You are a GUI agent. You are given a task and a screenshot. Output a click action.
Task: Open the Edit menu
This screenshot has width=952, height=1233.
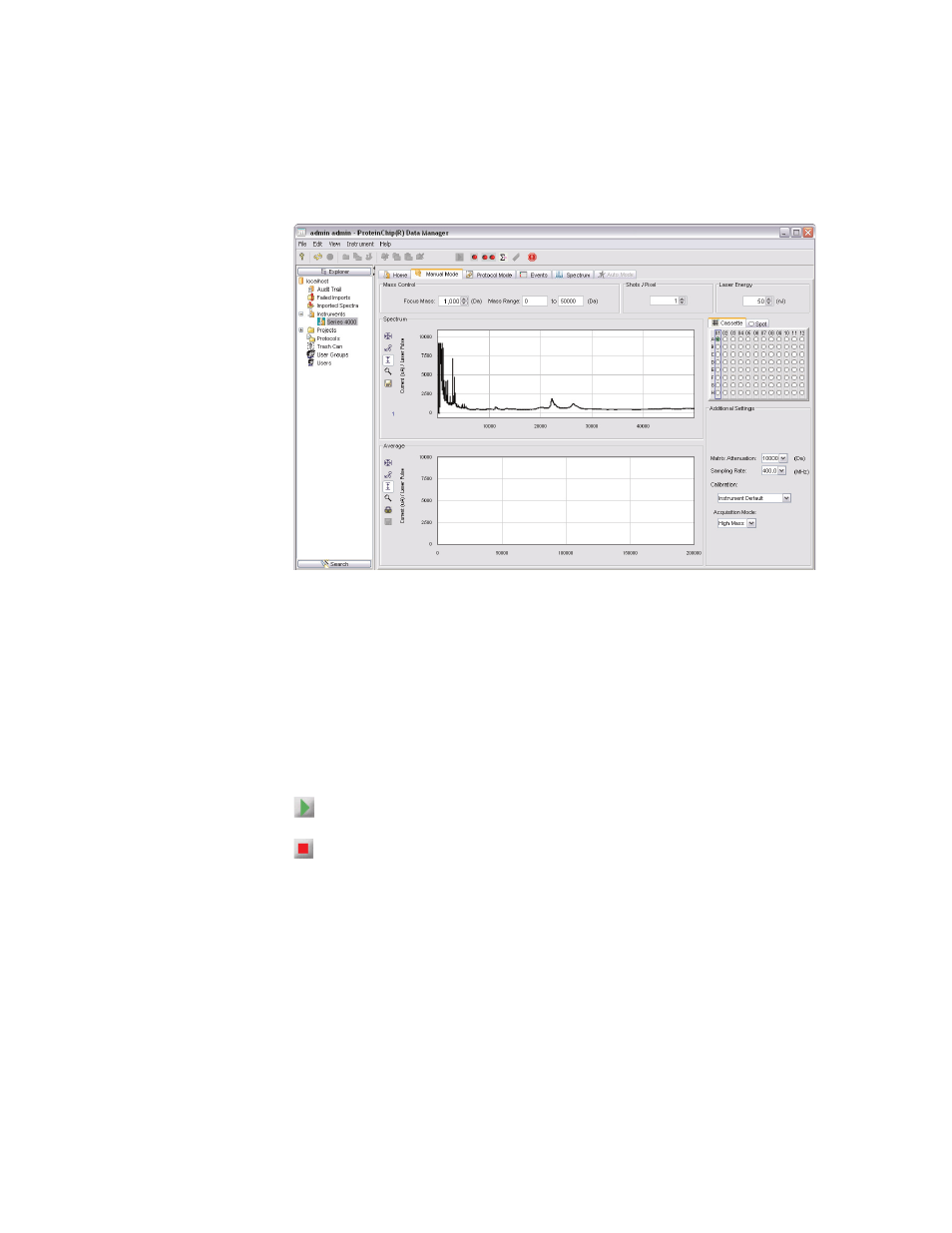pyautogui.click(x=317, y=244)
